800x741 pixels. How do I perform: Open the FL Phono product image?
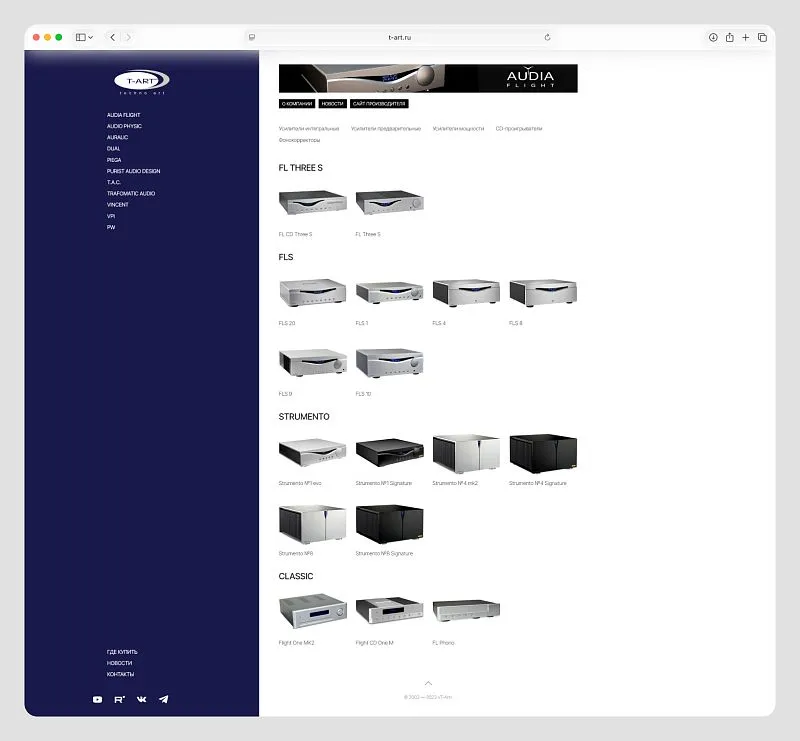pos(466,610)
